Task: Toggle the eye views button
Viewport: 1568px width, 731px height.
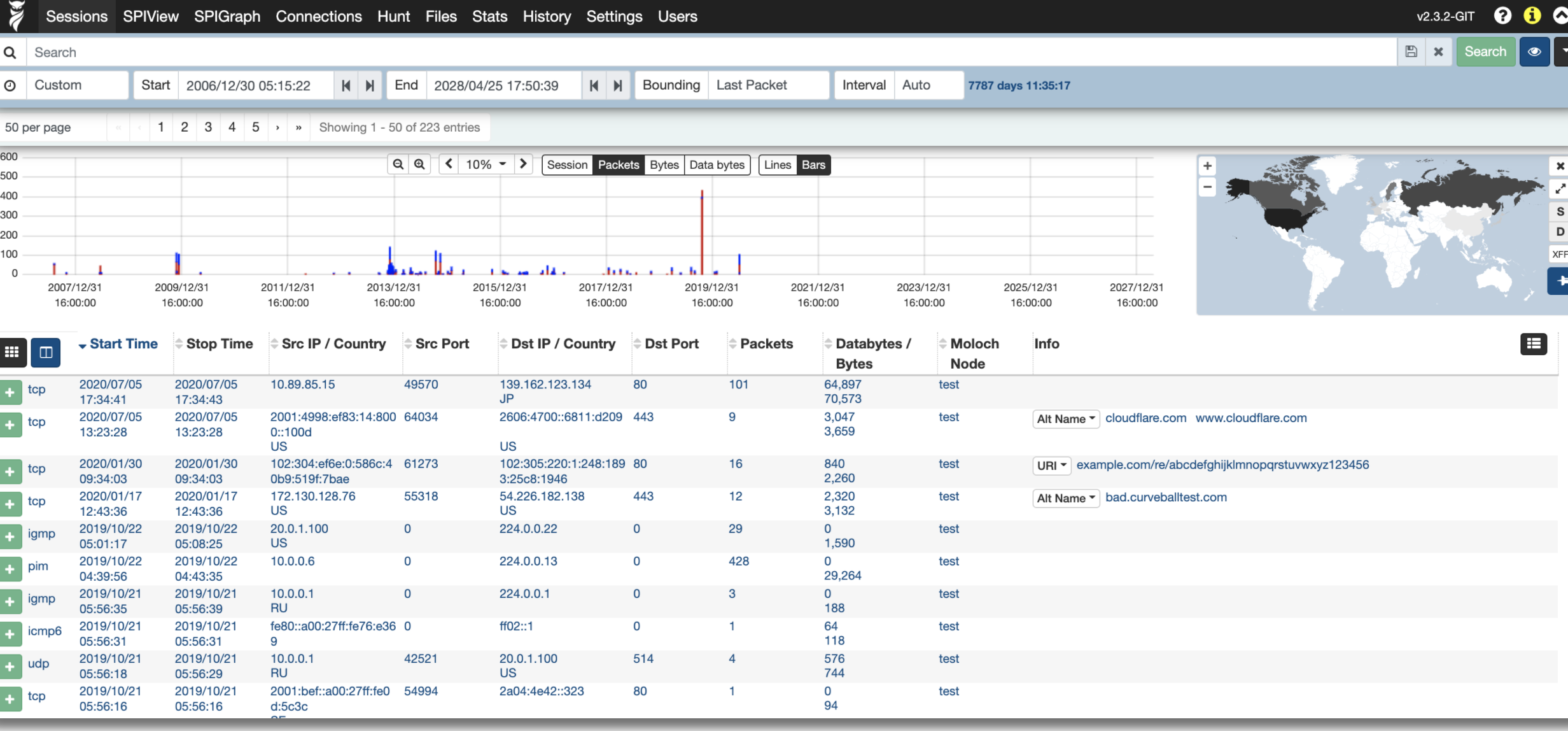Action: click(1534, 52)
